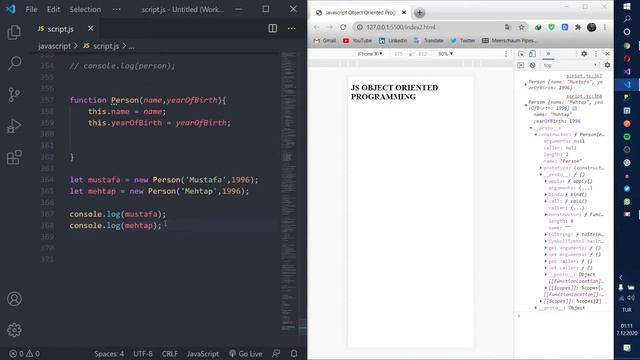
Task: Reload the page in Chrome
Action: click(343, 27)
